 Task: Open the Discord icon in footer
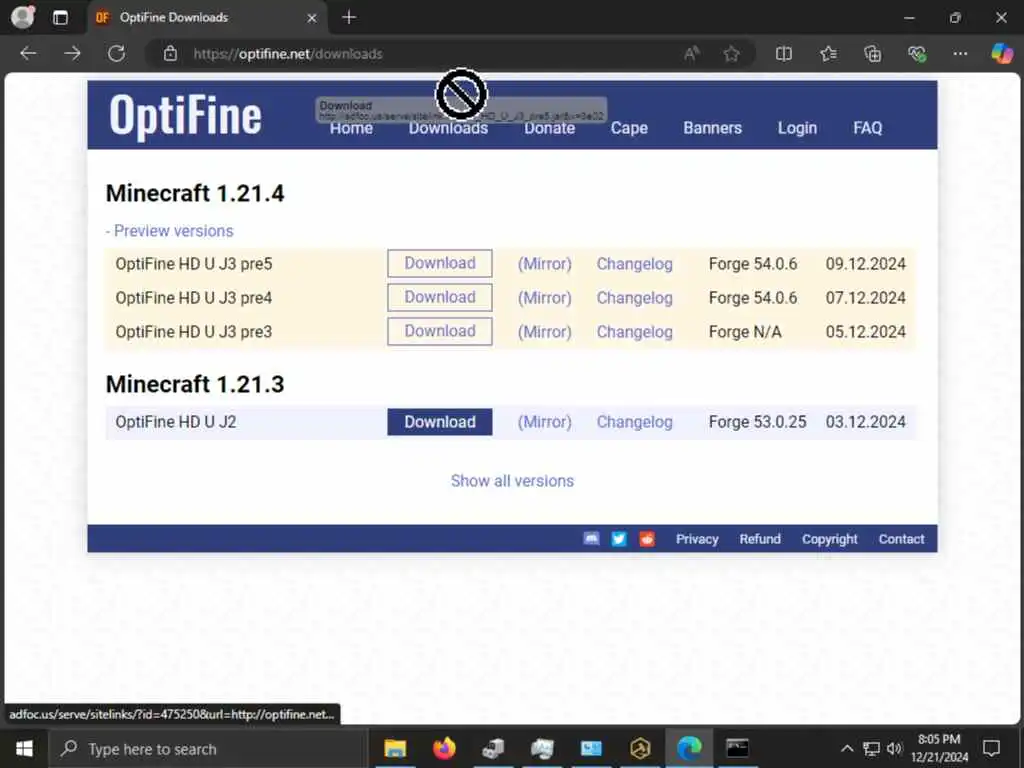pyautogui.click(x=591, y=539)
